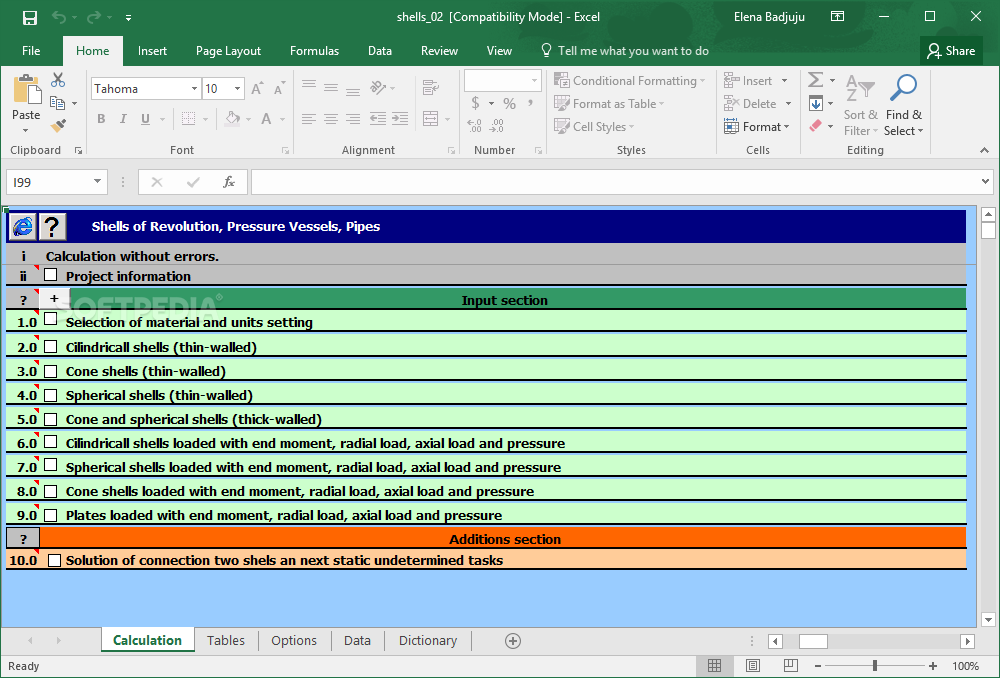Screen dimensions: 1000x678
Task: Select Normal view in the status bar
Action: point(714,666)
